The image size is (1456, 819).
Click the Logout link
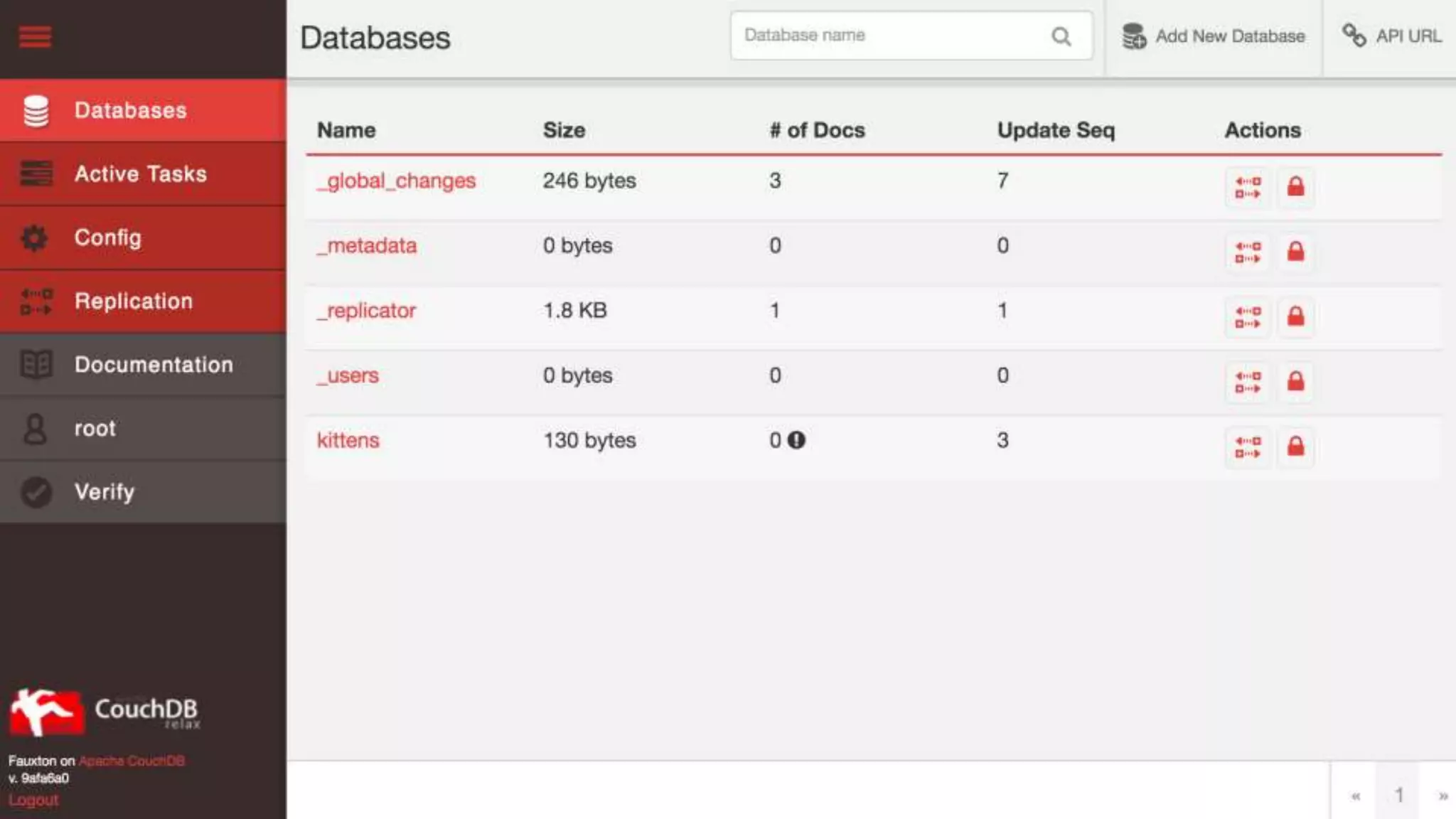coord(33,800)
